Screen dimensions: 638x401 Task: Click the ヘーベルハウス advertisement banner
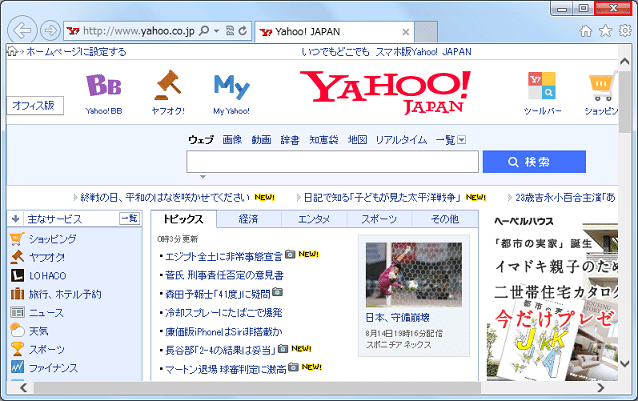[553, 297]
